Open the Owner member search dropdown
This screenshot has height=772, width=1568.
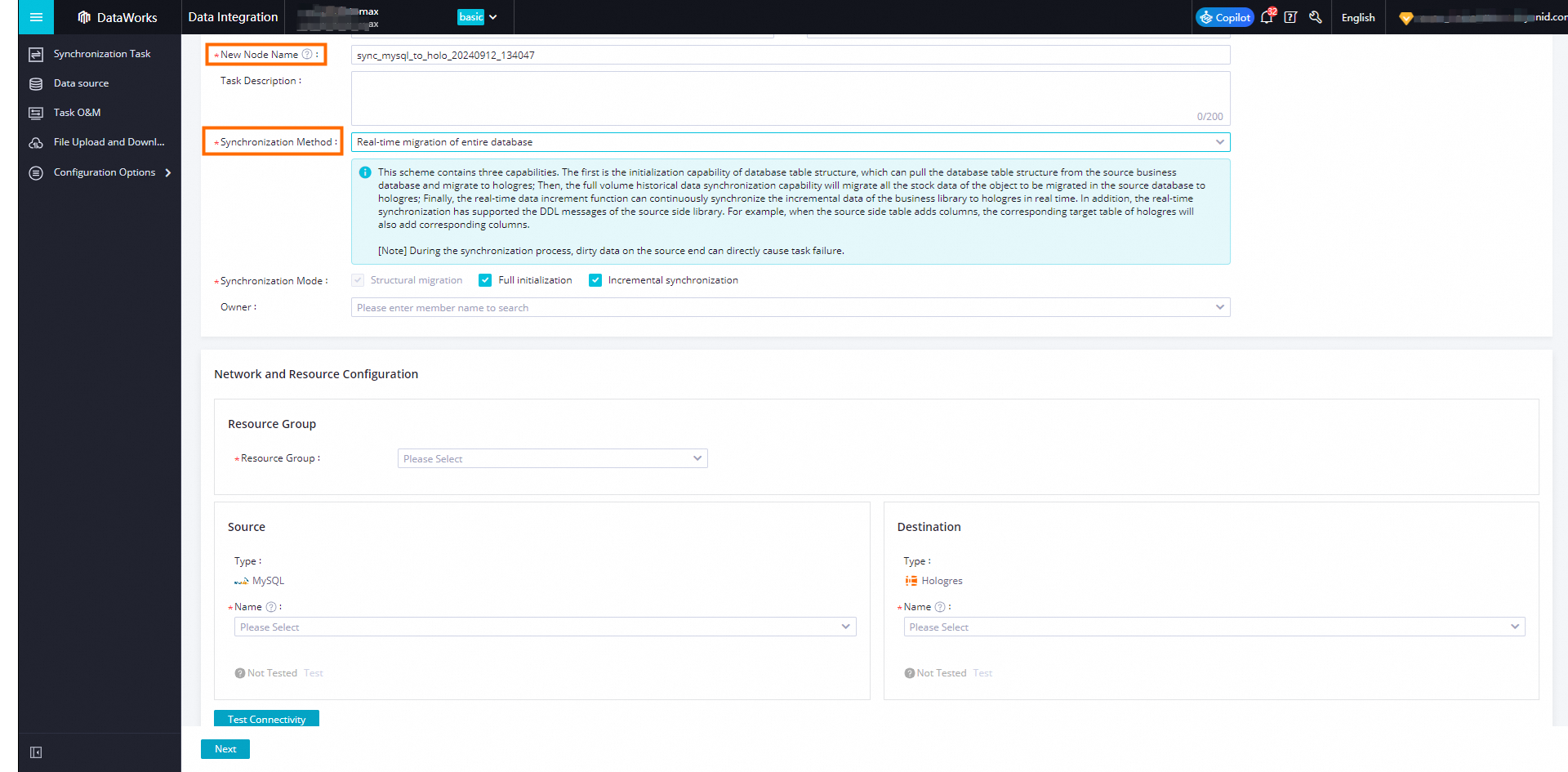(791, 307)
